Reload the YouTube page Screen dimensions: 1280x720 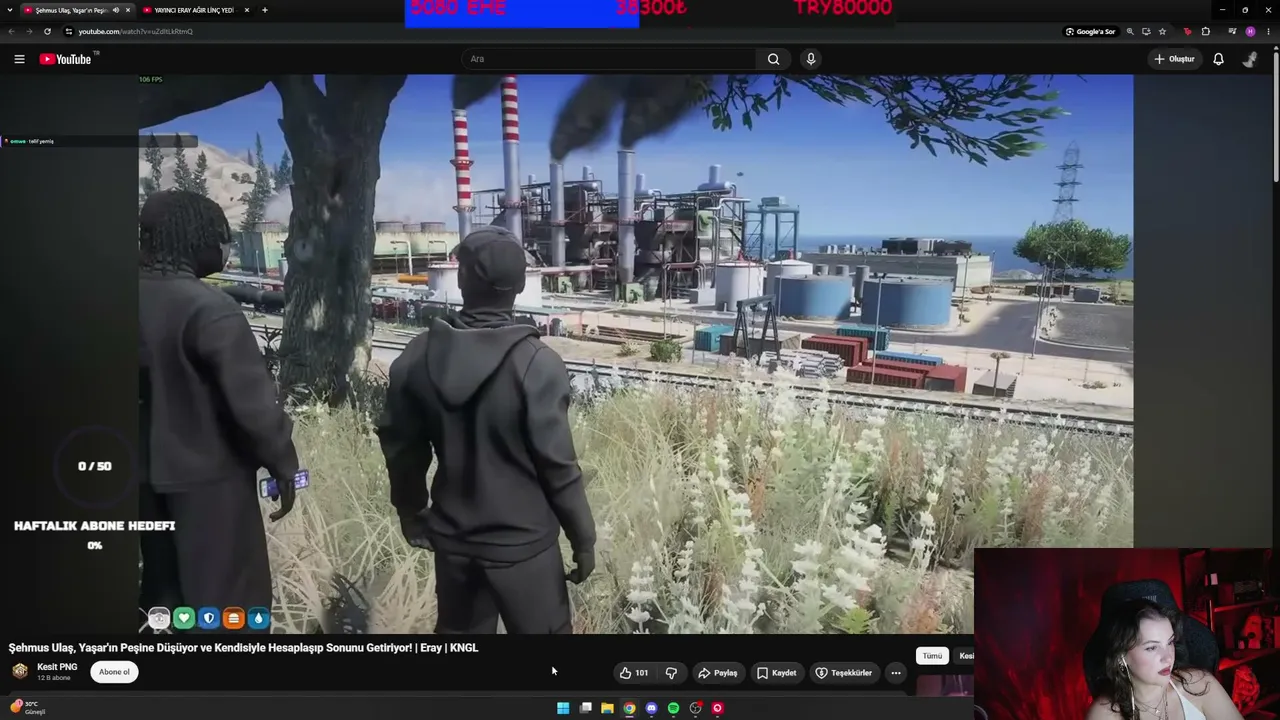(47, 31)
